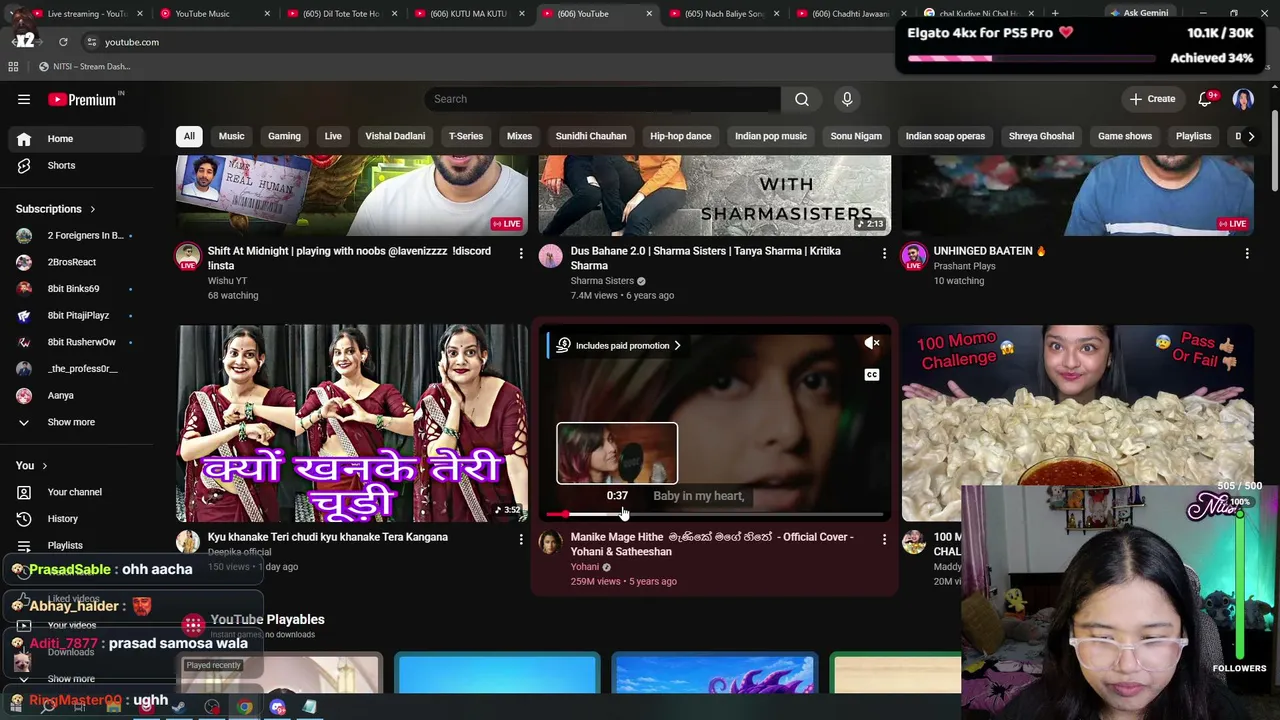Open a new browser tab with plus icon

click(x=1055, y=13)
